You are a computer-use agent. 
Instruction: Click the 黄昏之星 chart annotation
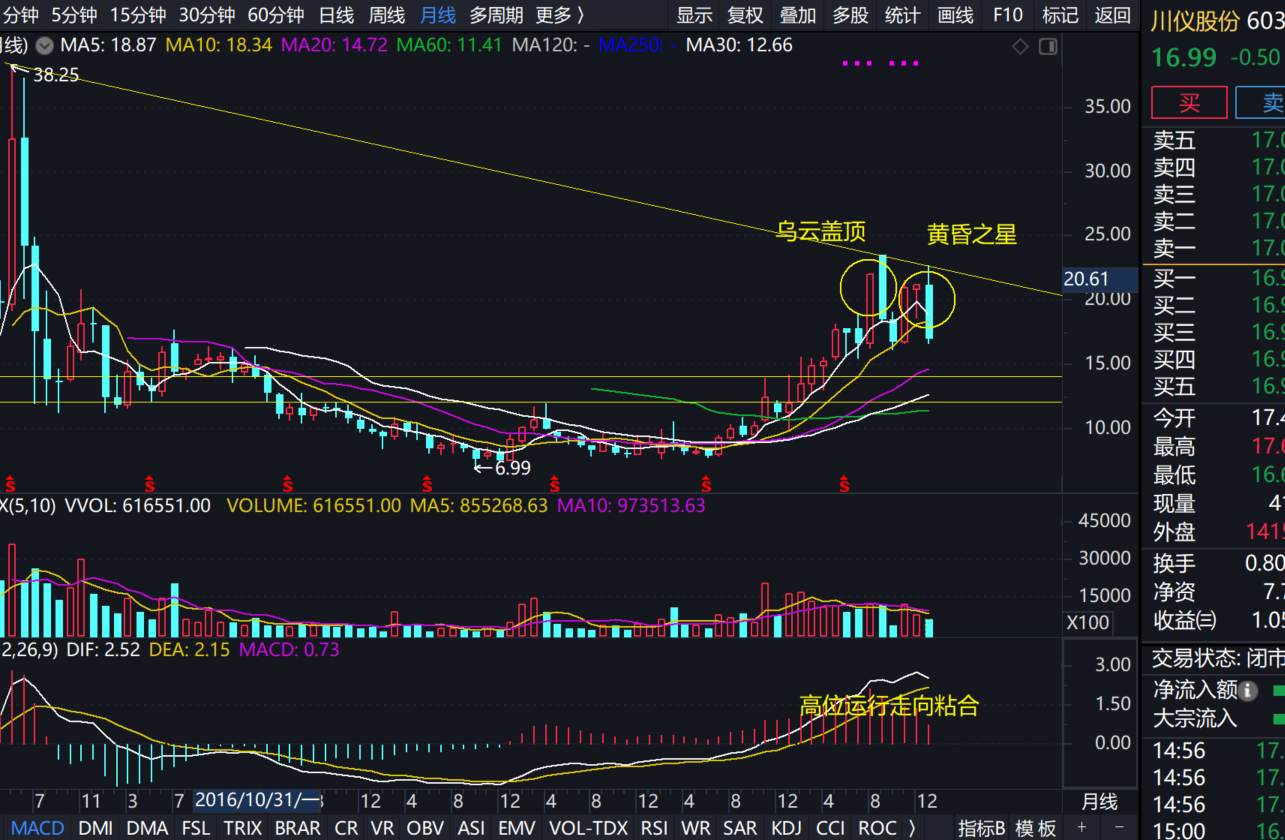point(971,235)
